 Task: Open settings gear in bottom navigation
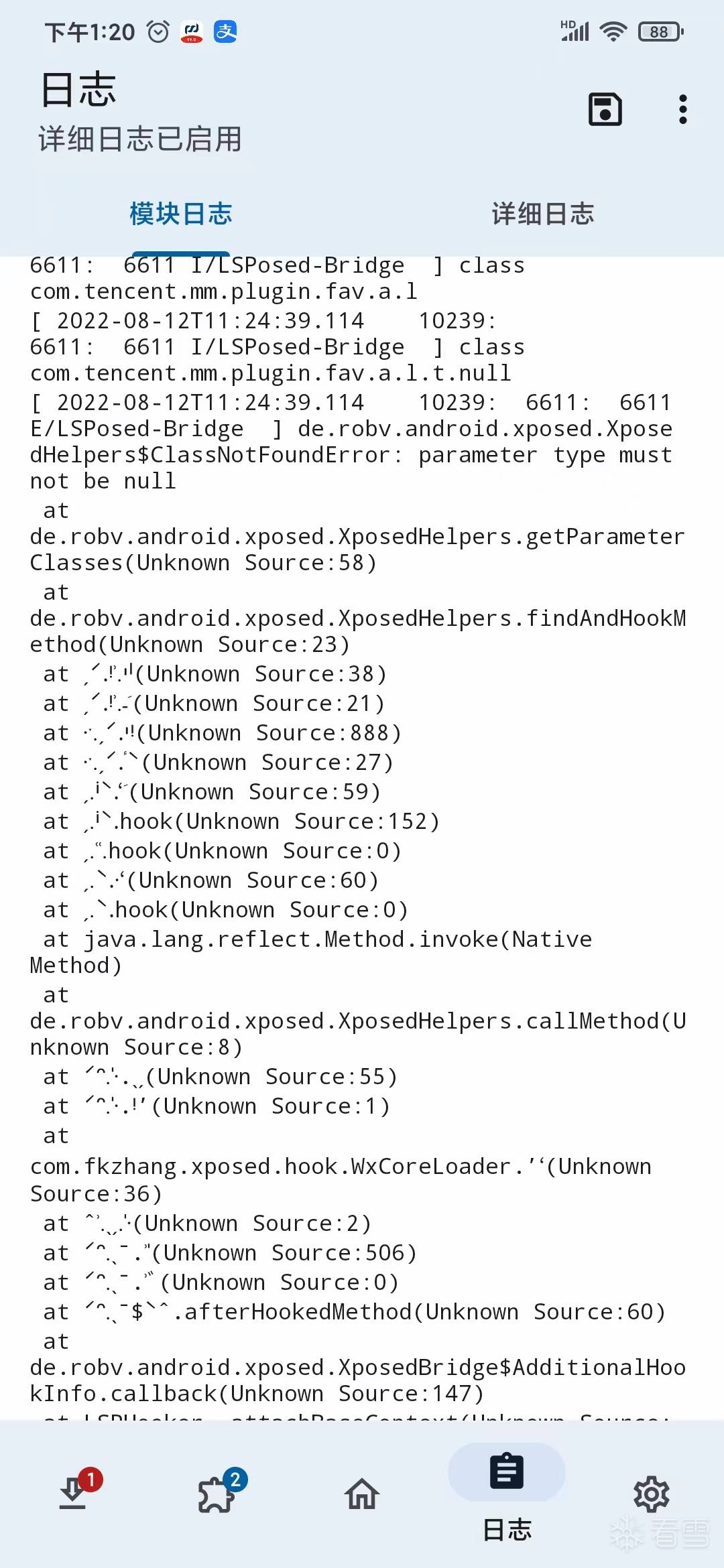coord(652,1494)
